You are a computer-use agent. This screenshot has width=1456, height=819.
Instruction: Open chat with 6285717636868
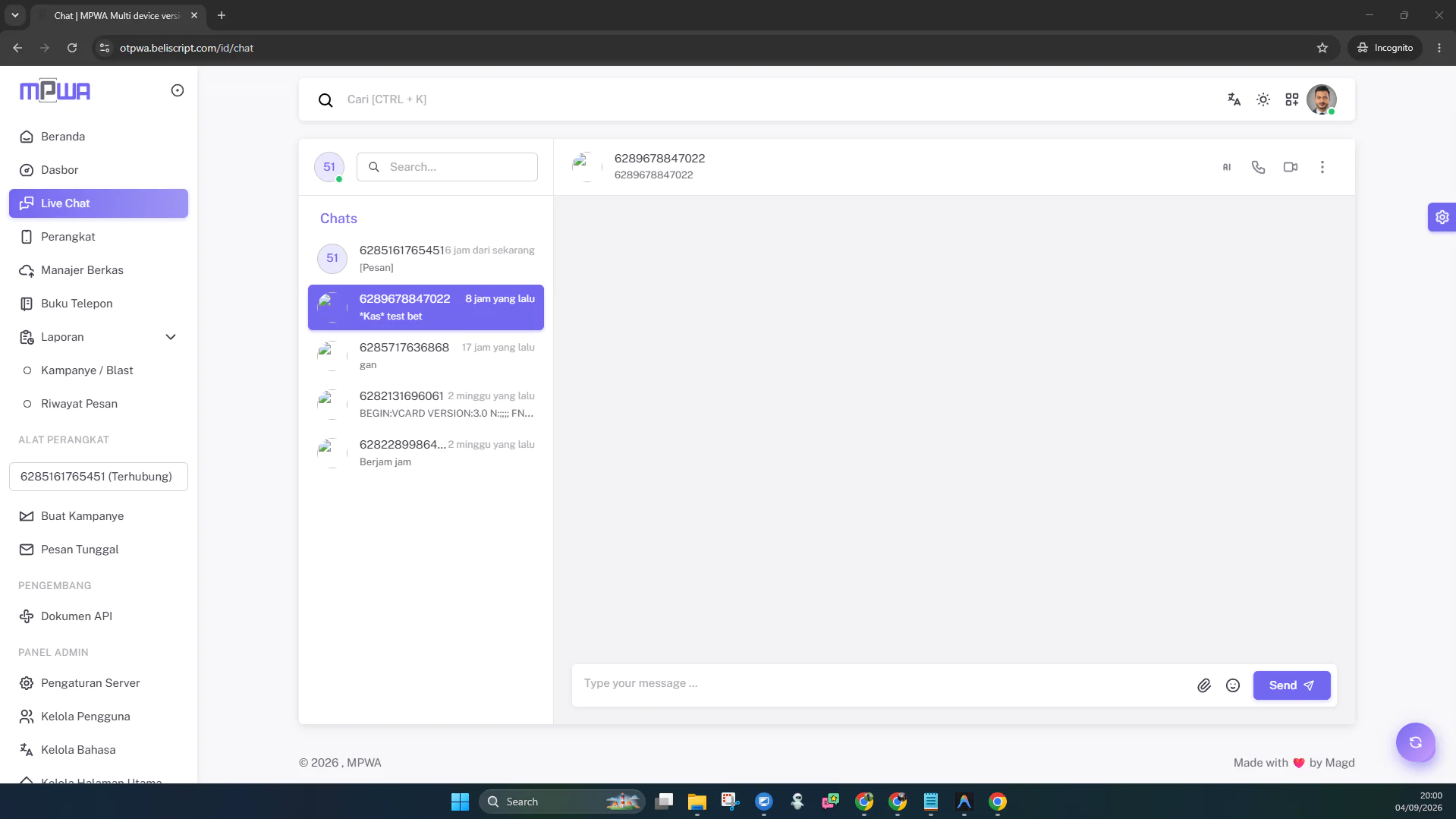[x=426, y=356]
